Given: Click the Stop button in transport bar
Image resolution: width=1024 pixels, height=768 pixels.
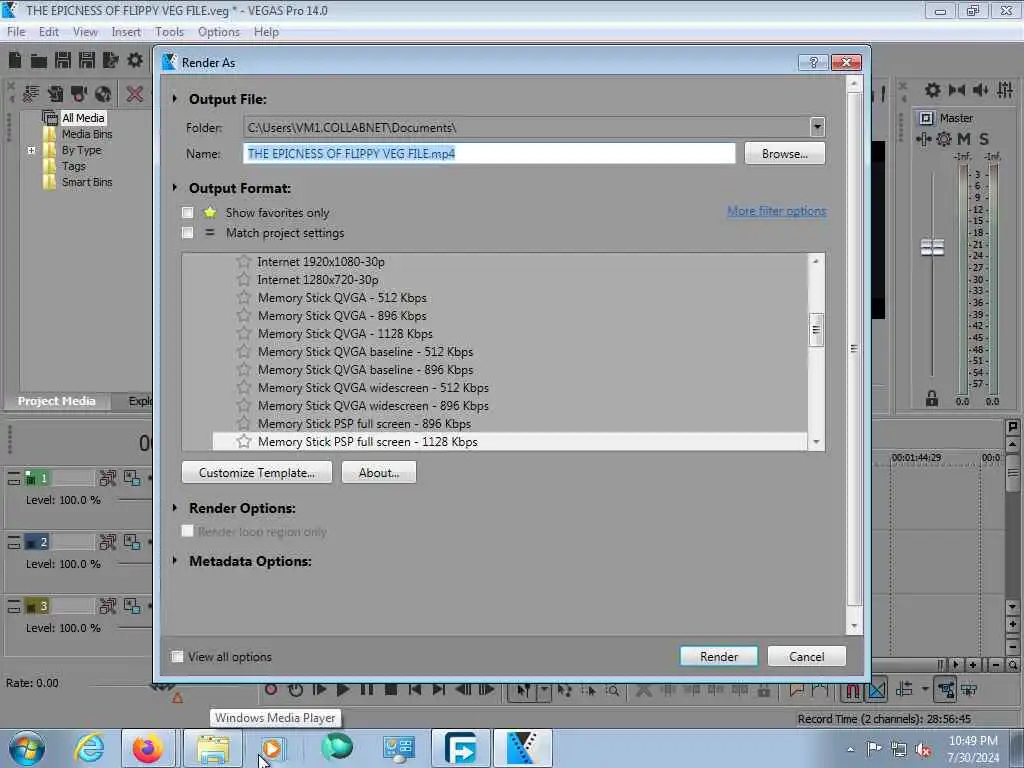Looking at the screenshot, I should [x=391, y=690].
